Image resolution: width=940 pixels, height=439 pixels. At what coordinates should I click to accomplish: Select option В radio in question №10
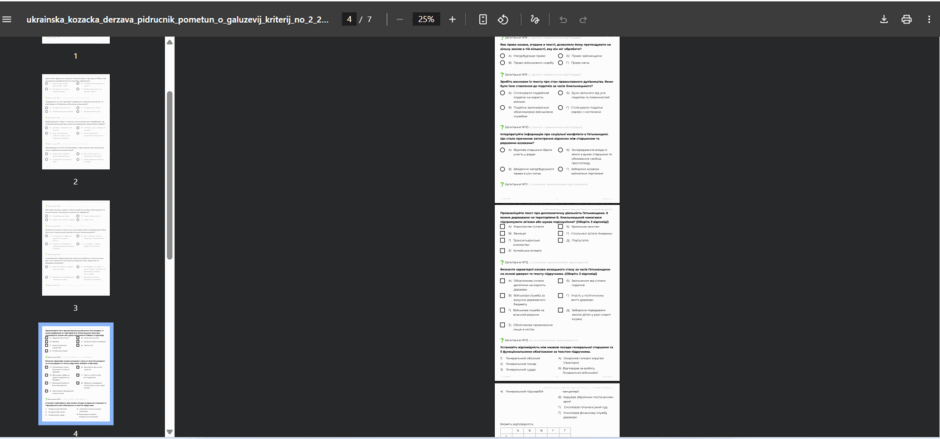[x=502, y=169]
